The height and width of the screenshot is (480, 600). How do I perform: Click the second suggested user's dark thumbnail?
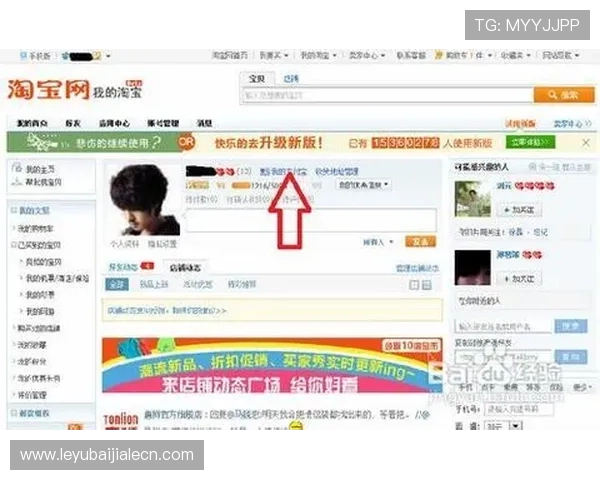(473, 268)
